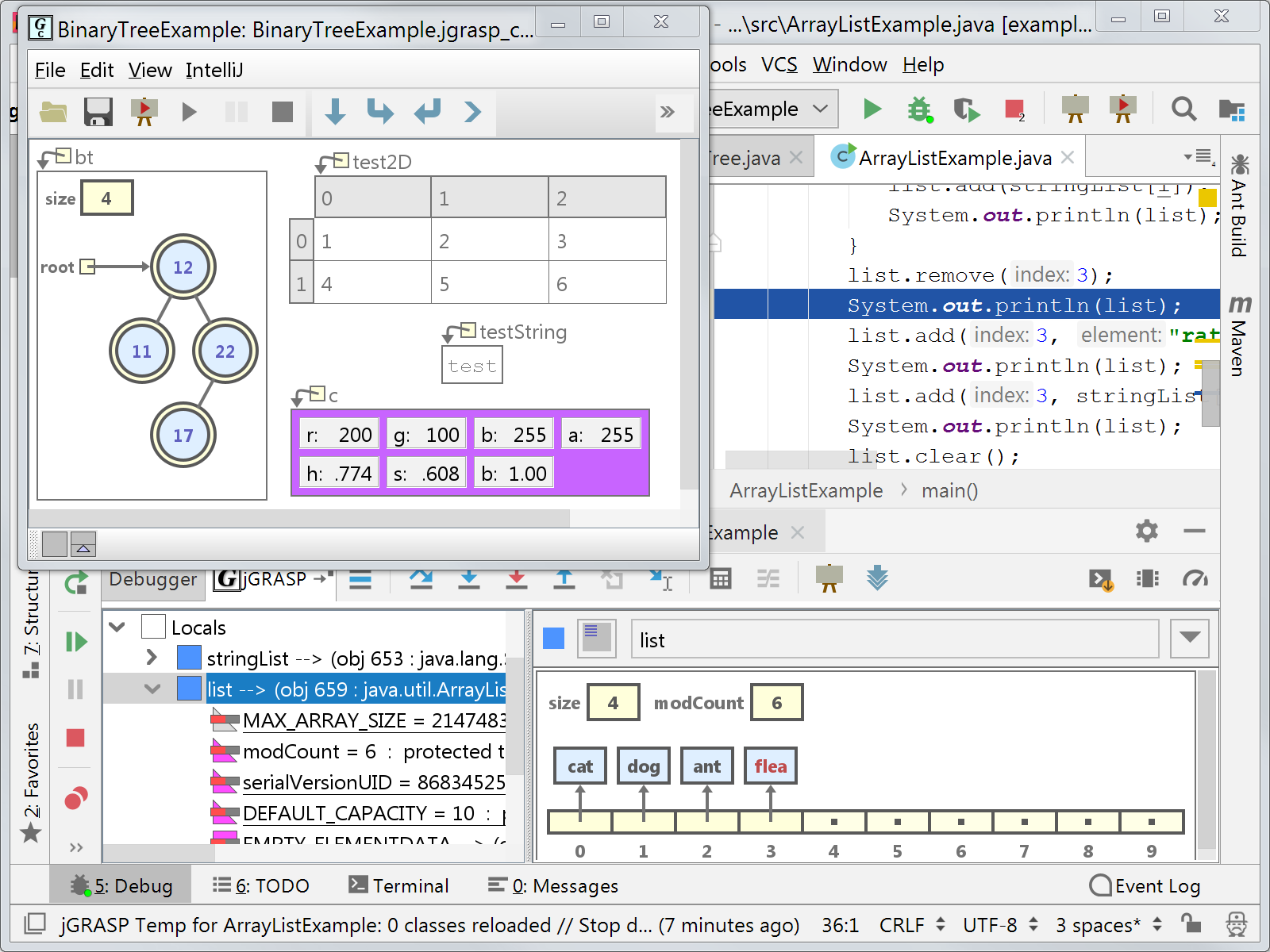Image resolution: width=1270 pixels, height=952 pixels.
Task: Change the UTF-8 file encoding
Action: pos(1000,925)
